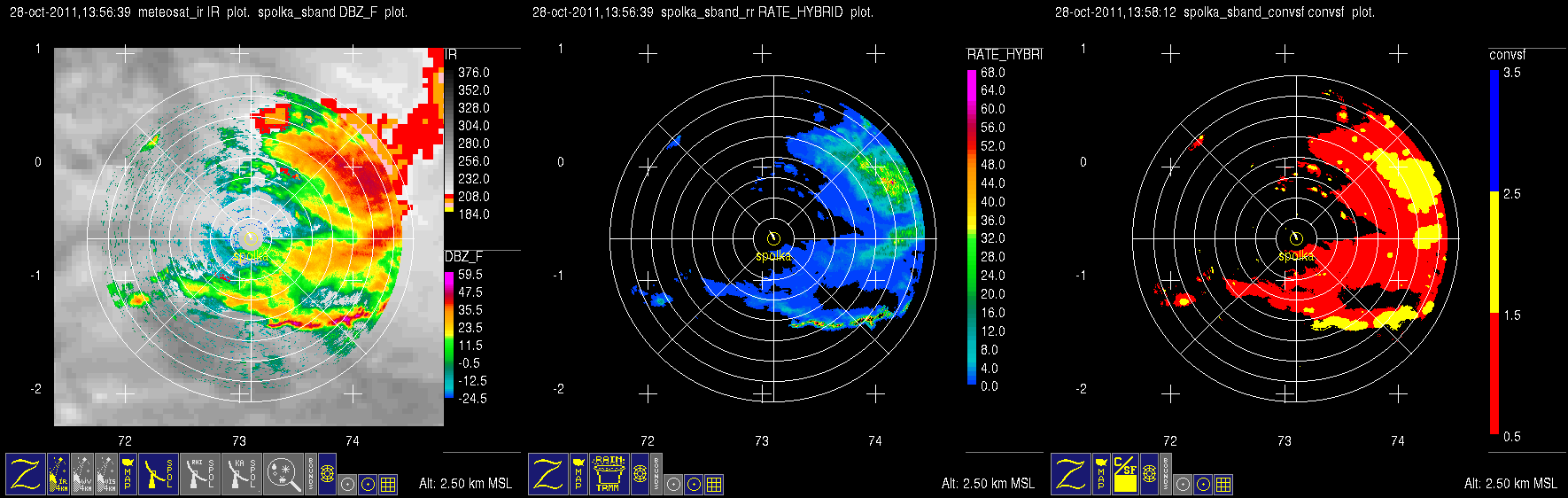Click the yellow circle icon in the IR/DBZ_F panel
This screenshot has height=498, width=1568.
(368, 485)
